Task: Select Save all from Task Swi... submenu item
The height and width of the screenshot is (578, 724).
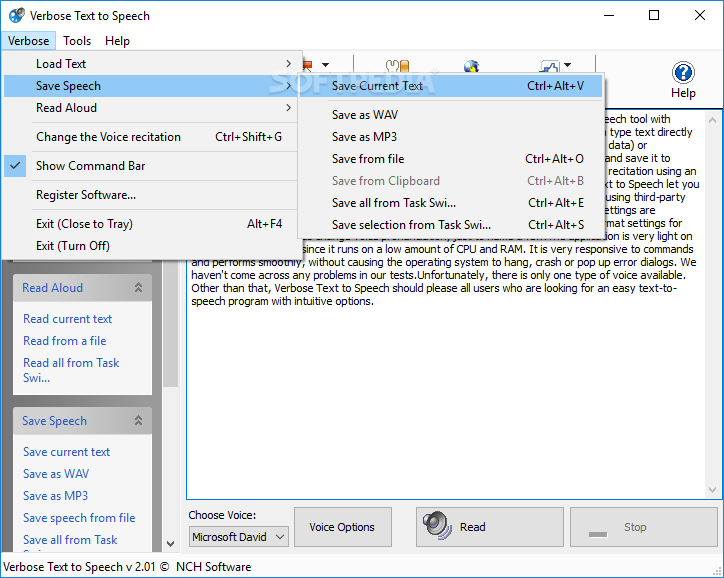Action: pos(451,203)
